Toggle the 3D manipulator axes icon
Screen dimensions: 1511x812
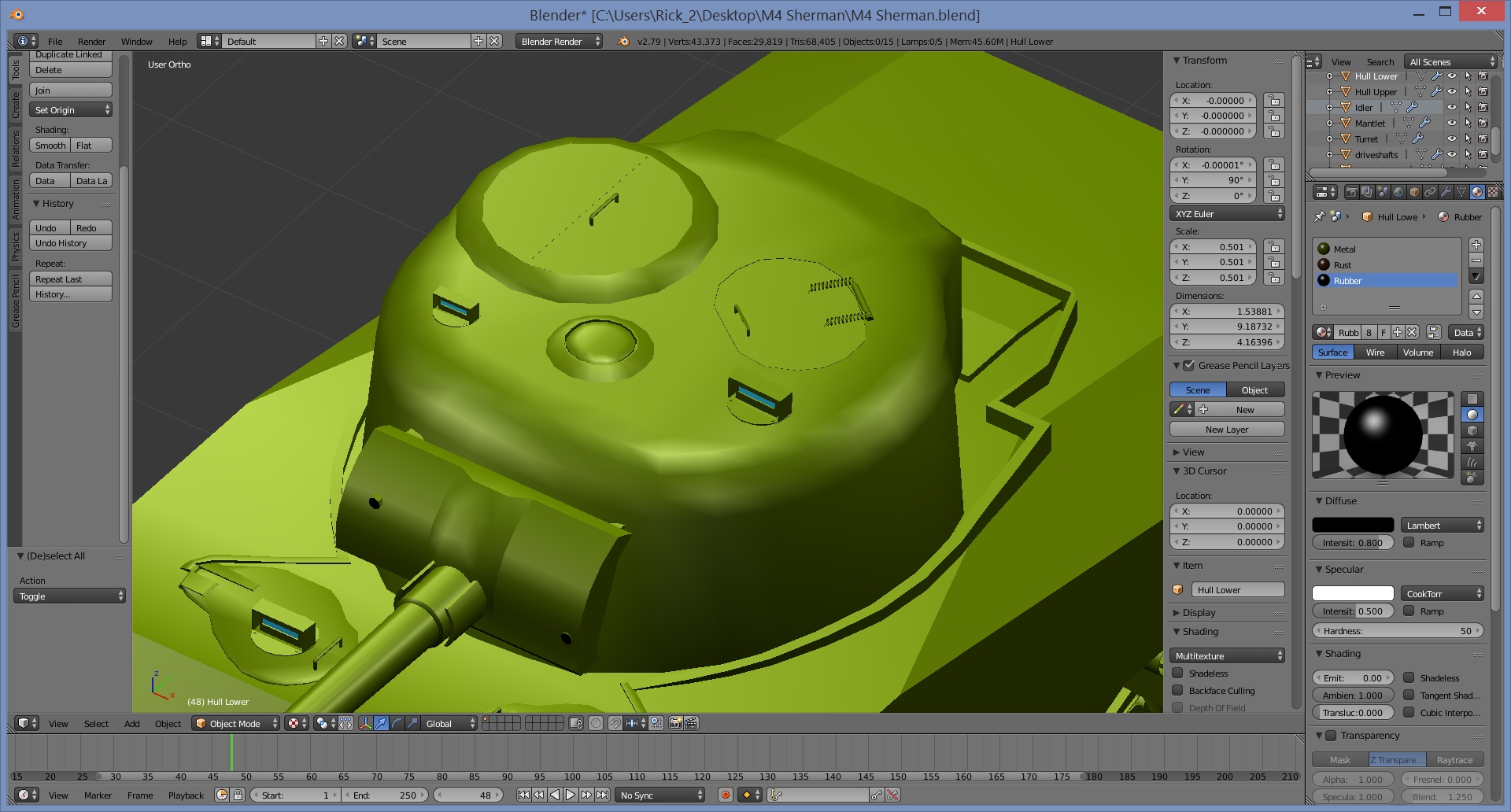tap(366, 723)
